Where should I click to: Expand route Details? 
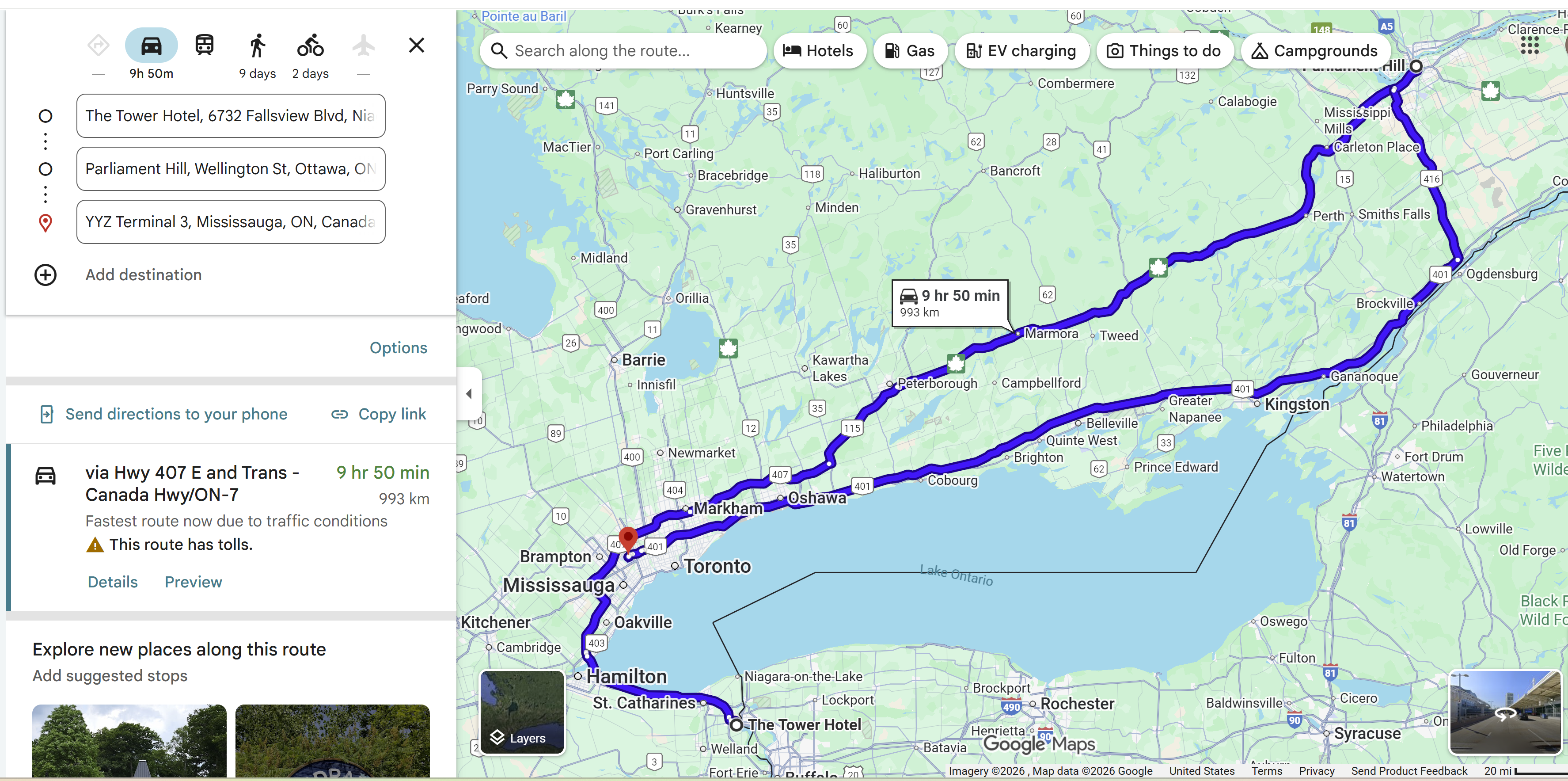tap(113, 582)
